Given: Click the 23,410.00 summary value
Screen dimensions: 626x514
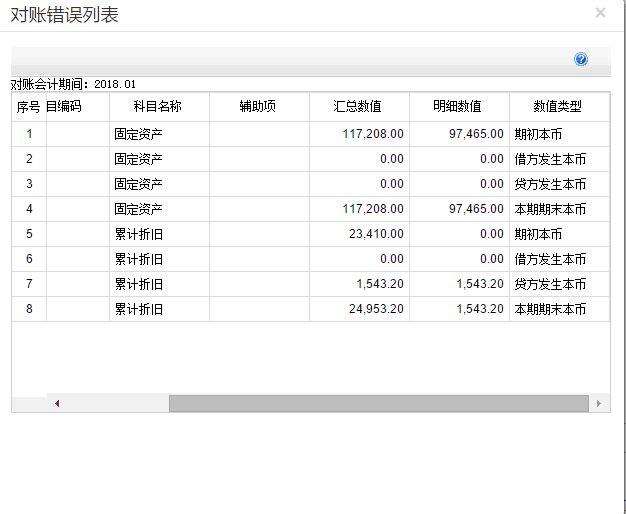Looking at the screenshot, I should click(376, 234).
